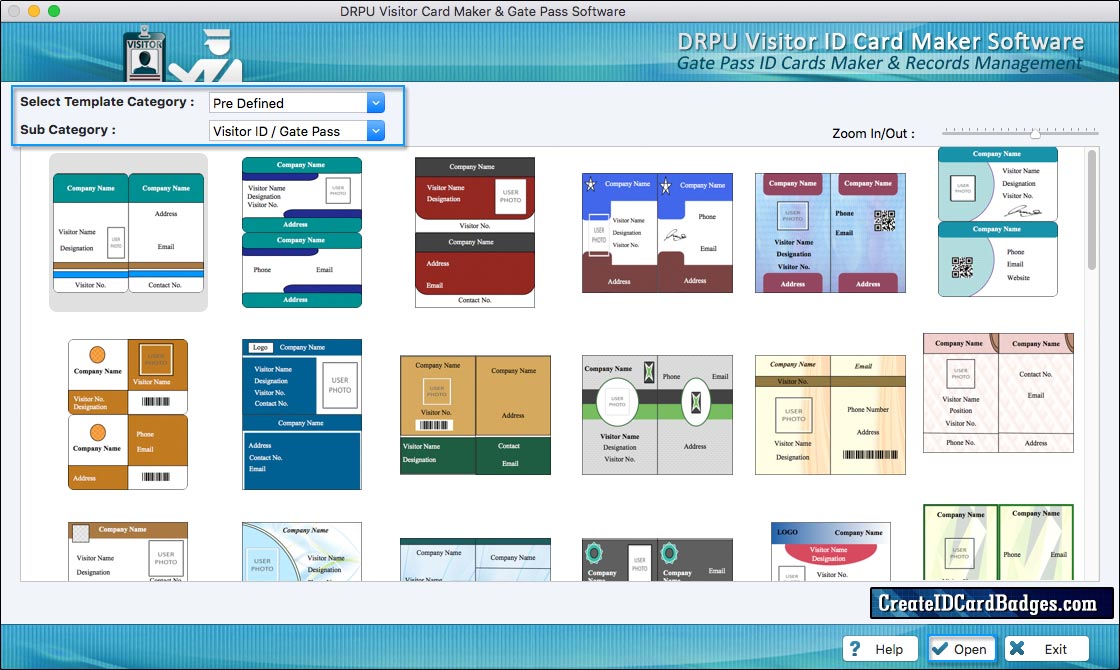Click the CreateIDCardBadges.com banner link
This screenshot has width=1120, height=670.
pos(991,603)
